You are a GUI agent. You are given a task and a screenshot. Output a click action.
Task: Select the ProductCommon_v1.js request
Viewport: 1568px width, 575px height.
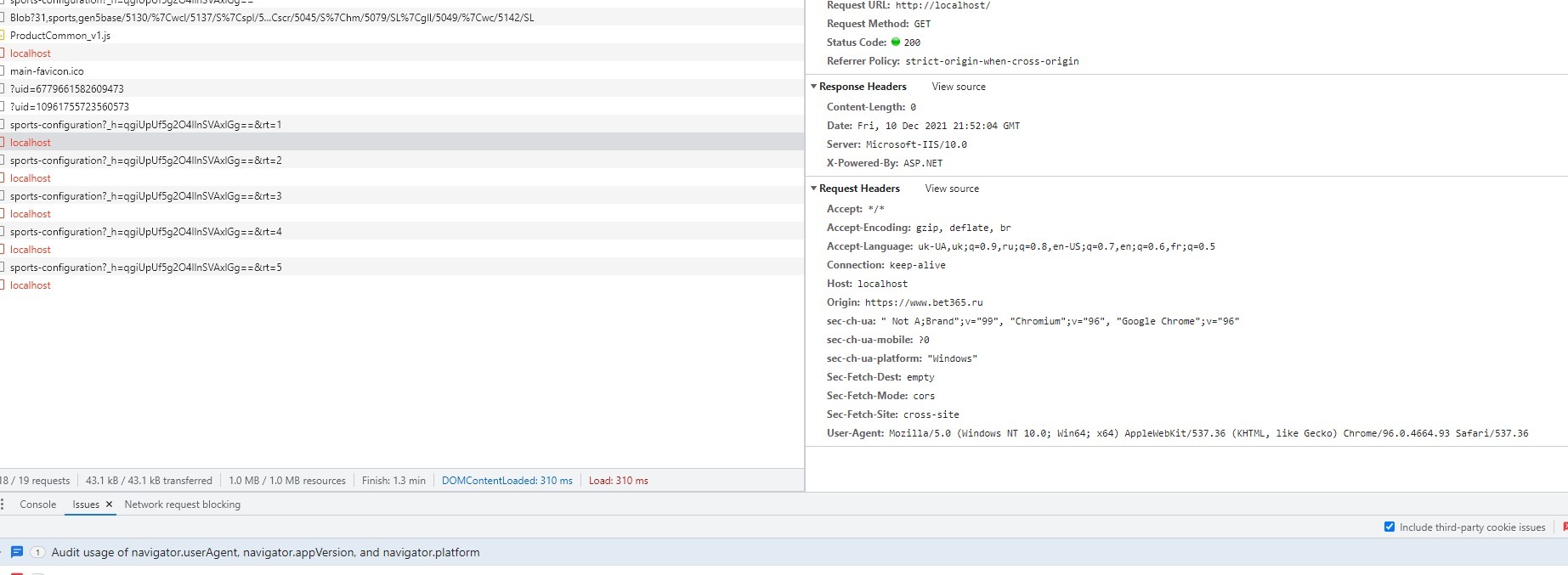pyautogui.click(x=402, y=35)
